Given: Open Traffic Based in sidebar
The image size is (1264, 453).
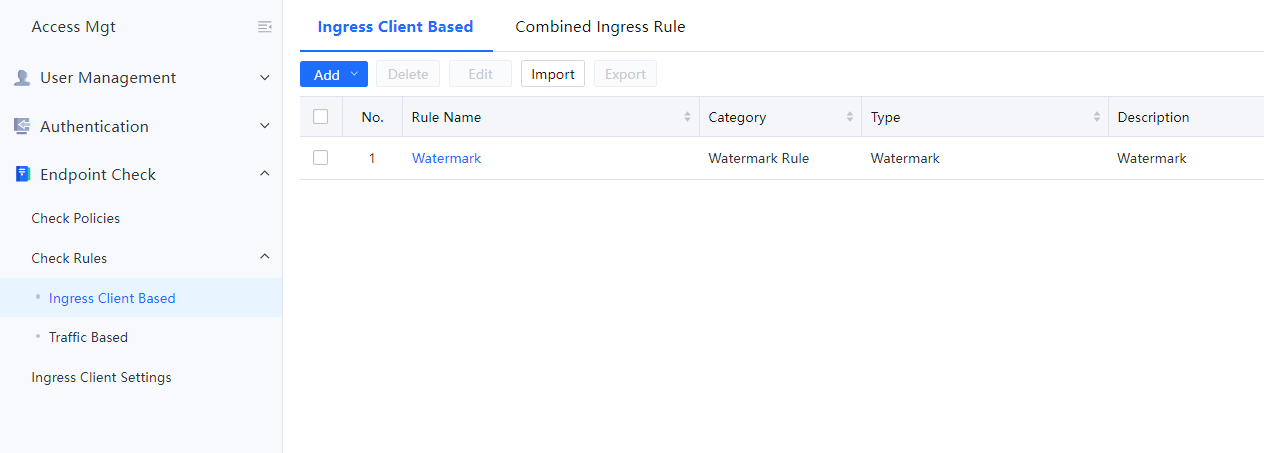Looking at the screenshot, I should [88, 337].
